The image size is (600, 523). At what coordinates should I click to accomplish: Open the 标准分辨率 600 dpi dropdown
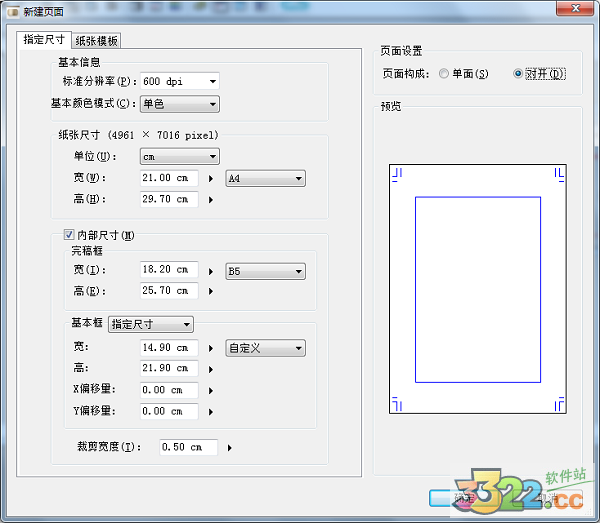tap(179, 81)
